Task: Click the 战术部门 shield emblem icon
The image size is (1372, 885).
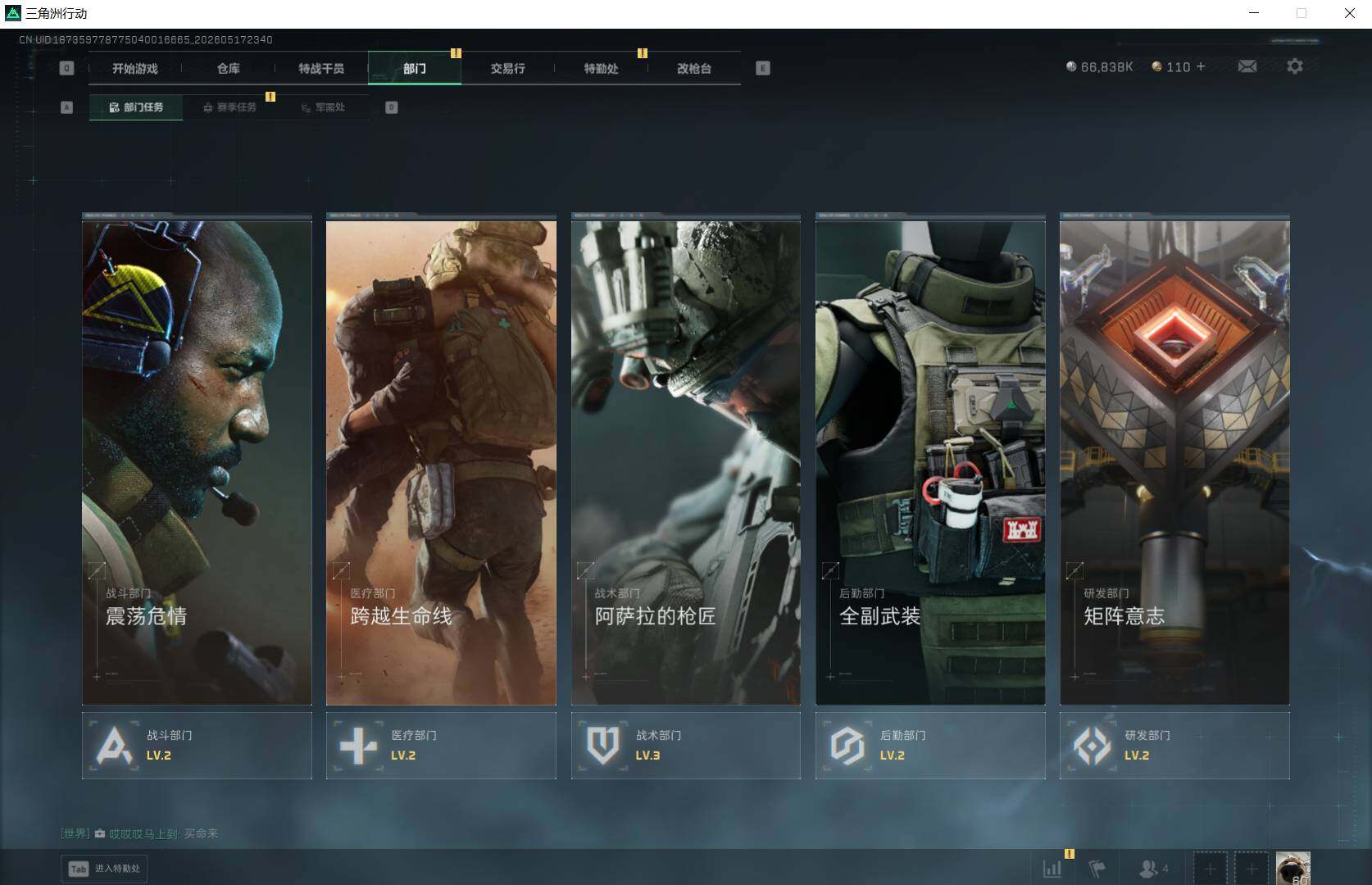Action: click(603, 745)
